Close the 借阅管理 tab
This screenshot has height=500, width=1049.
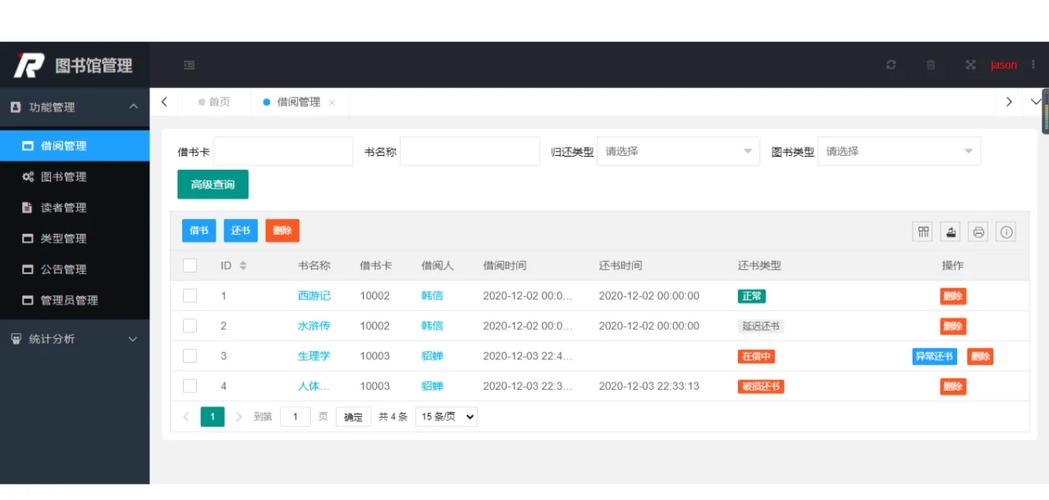pyautogui.click(x=332, y=103)
